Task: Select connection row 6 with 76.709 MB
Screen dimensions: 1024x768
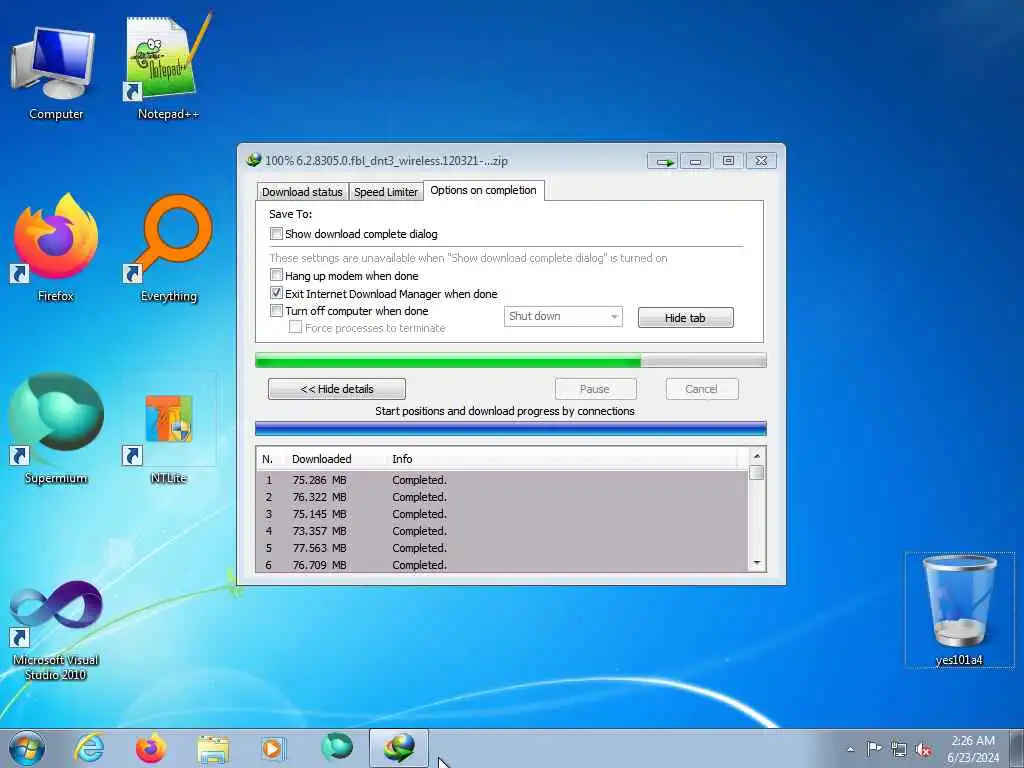Action: [x=502, y=565]
